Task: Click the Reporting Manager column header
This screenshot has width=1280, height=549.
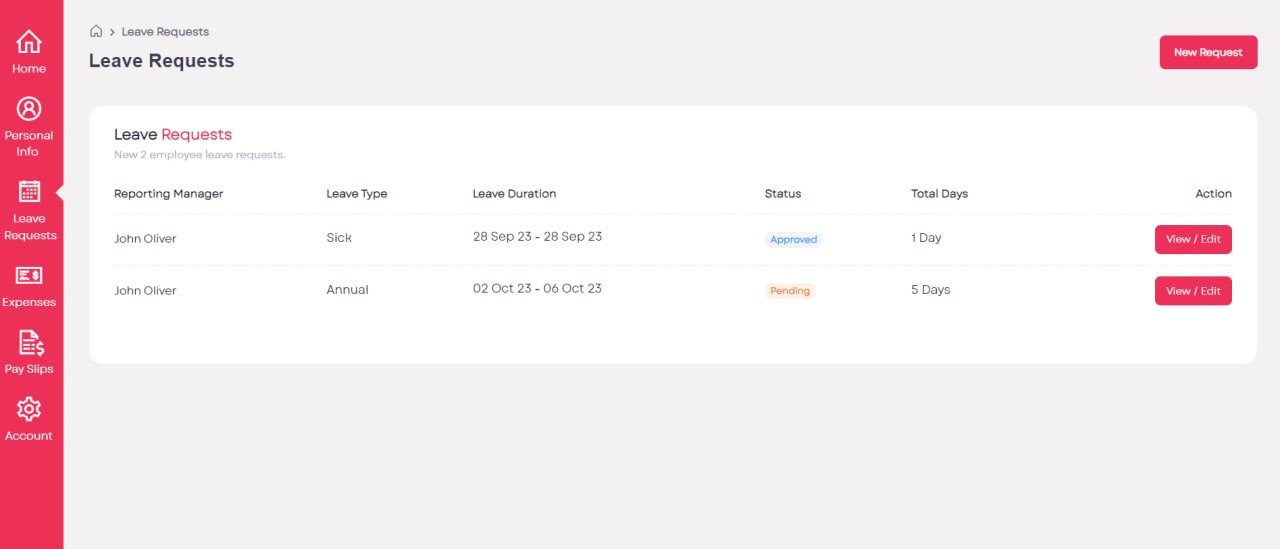Action: click(x=168, y=194)
